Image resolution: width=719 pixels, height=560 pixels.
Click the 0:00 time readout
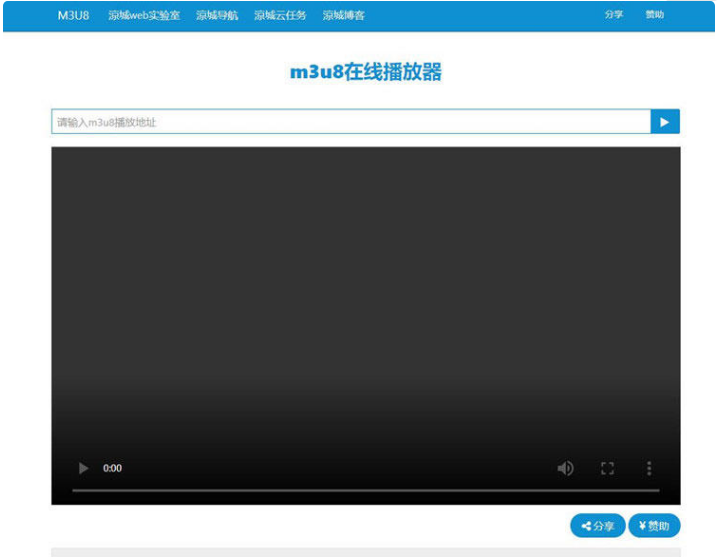[112, 468]
